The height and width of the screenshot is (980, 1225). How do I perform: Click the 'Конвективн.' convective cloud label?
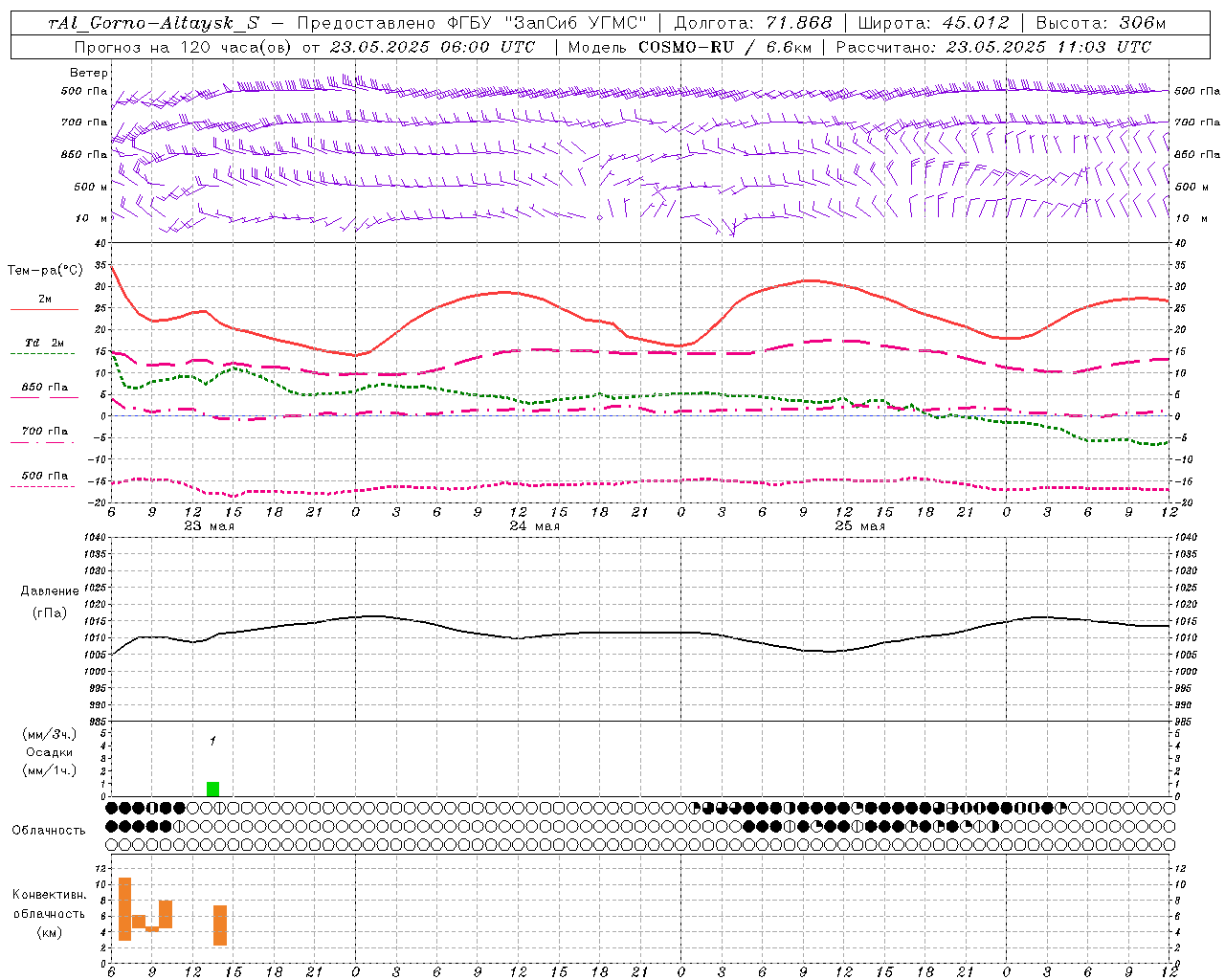coord(49,895)
